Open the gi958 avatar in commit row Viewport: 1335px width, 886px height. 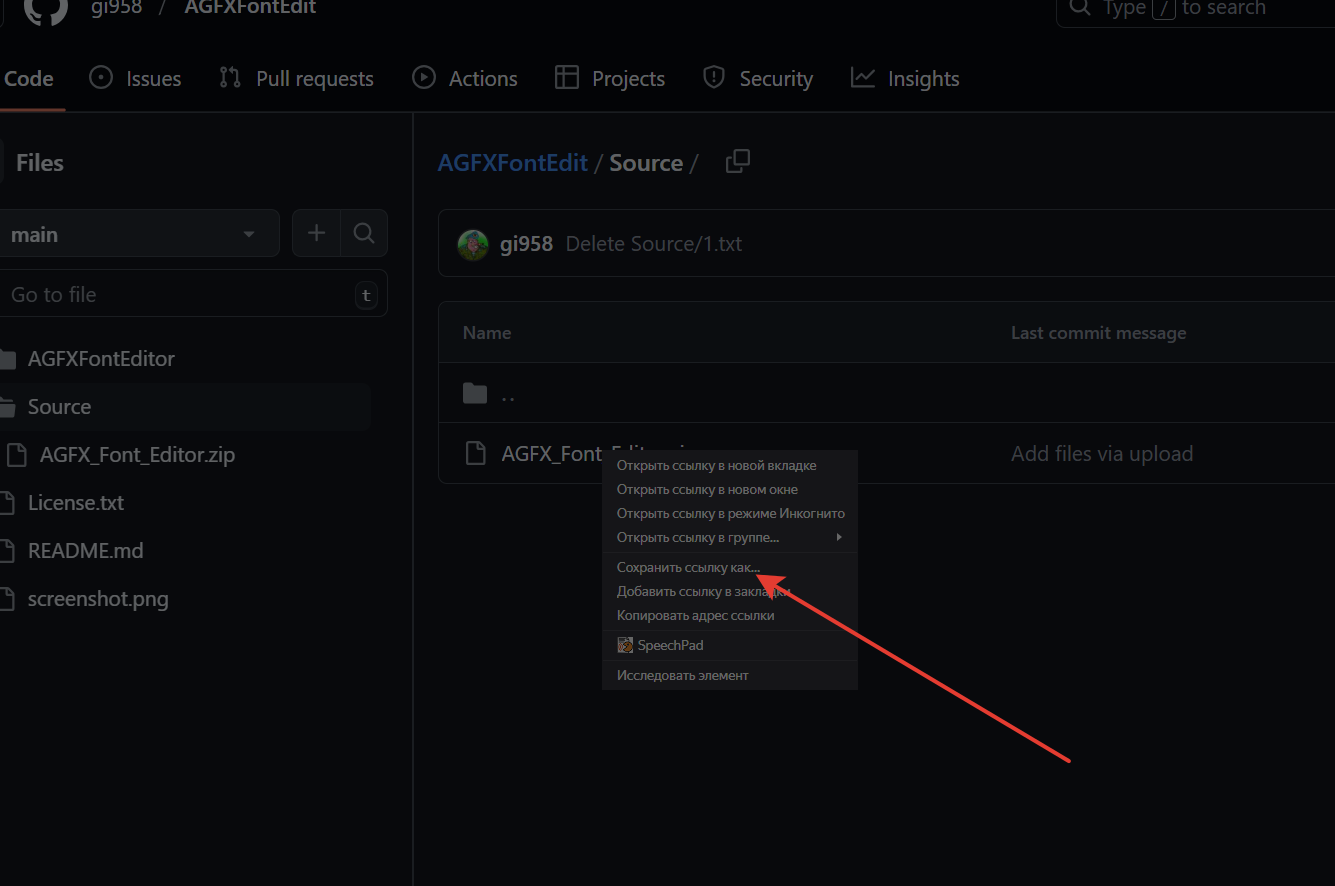coord(473,244)
